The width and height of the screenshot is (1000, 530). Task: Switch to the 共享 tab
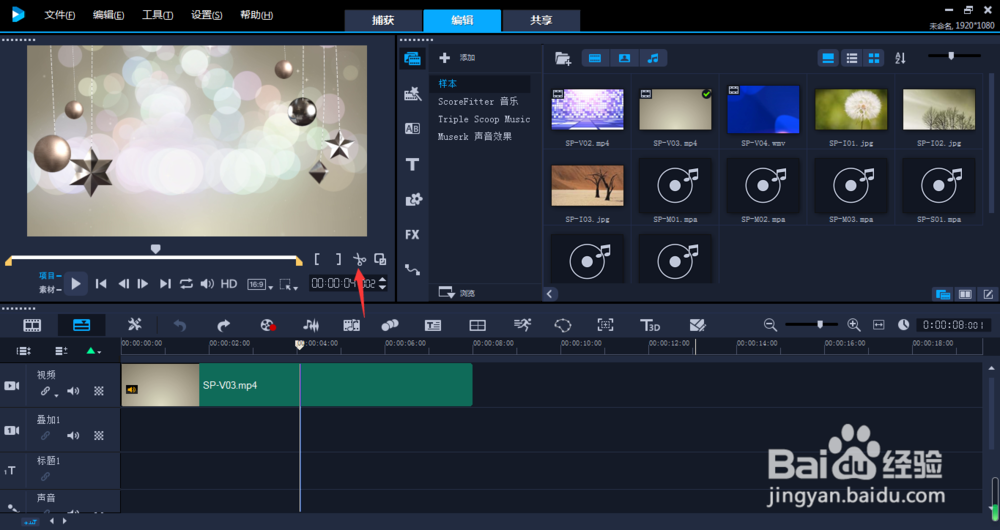541,20
